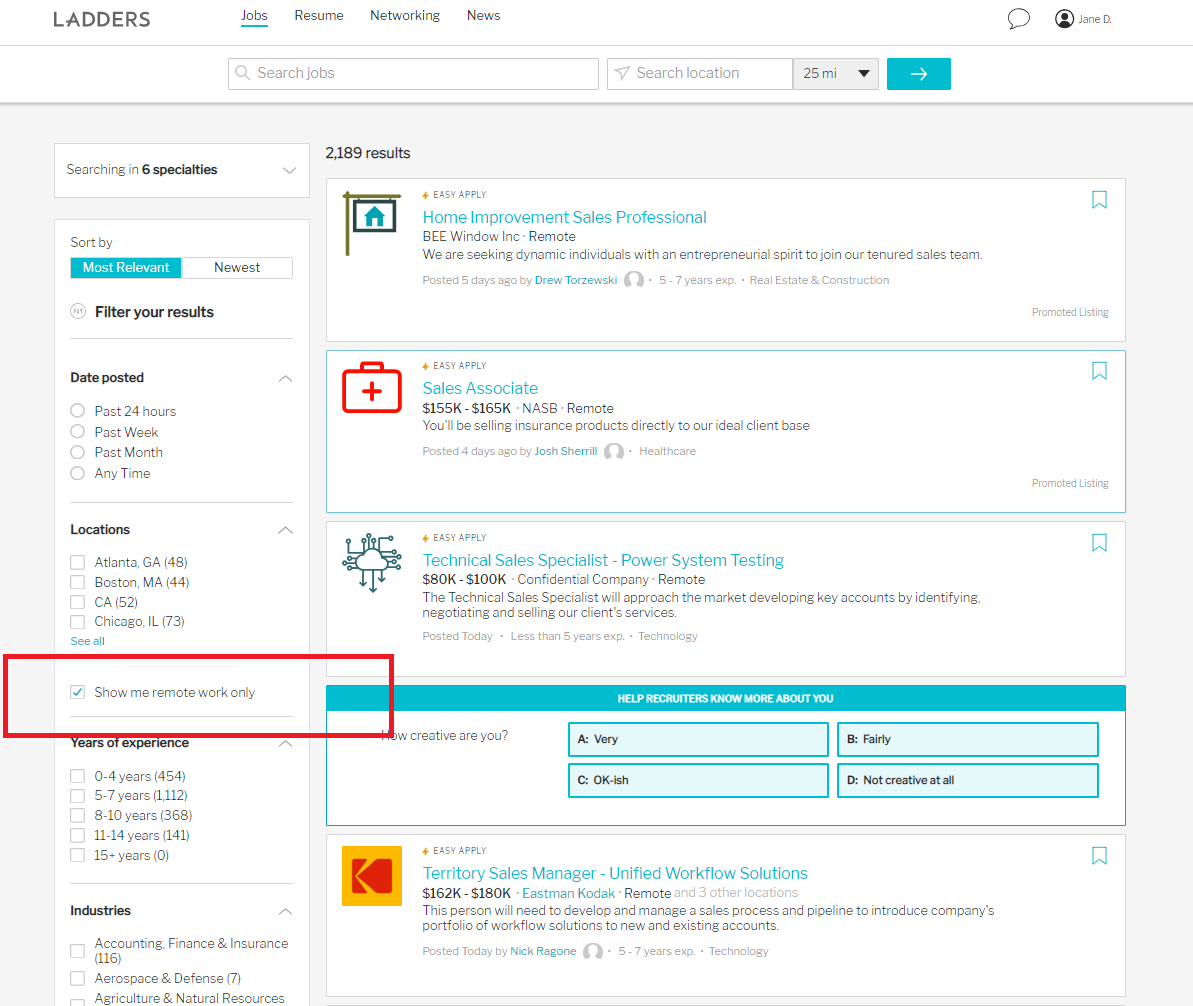Viewport: 1193px width, 1006px height.
Task: Choose Past Month date filter
Action: 78,452
